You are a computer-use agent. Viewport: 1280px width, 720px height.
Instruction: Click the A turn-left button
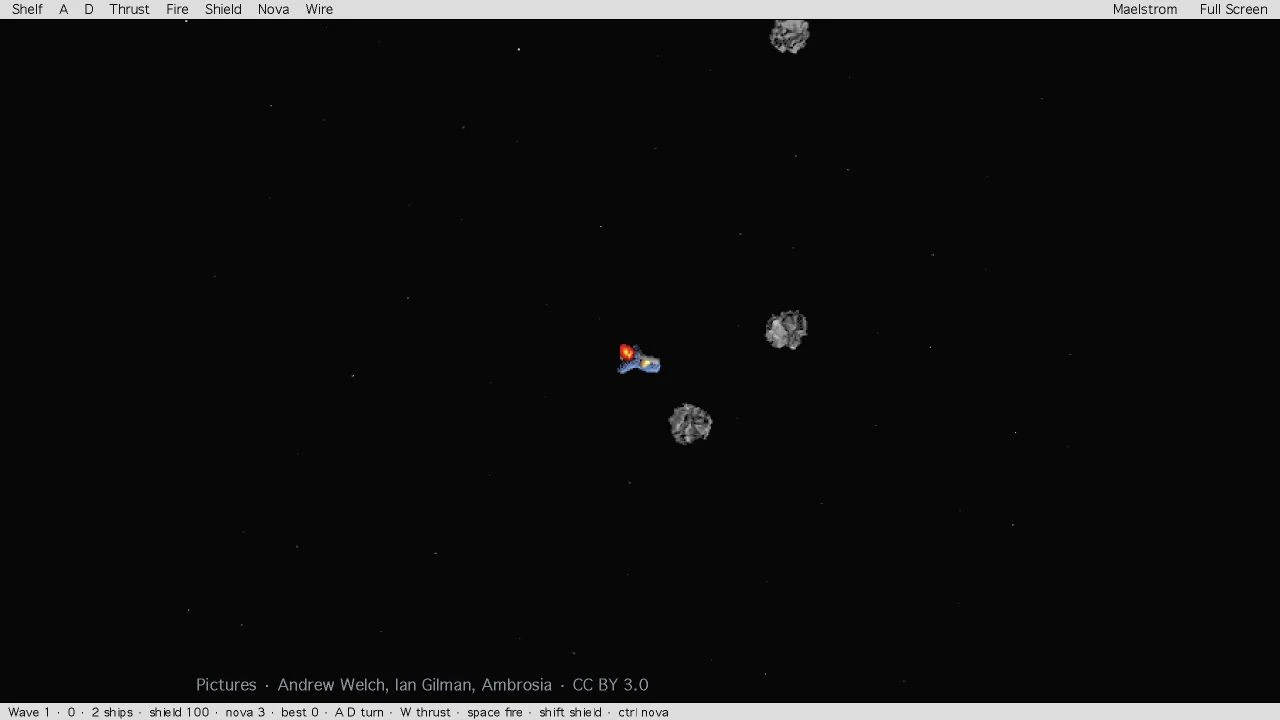pos(64,9)
